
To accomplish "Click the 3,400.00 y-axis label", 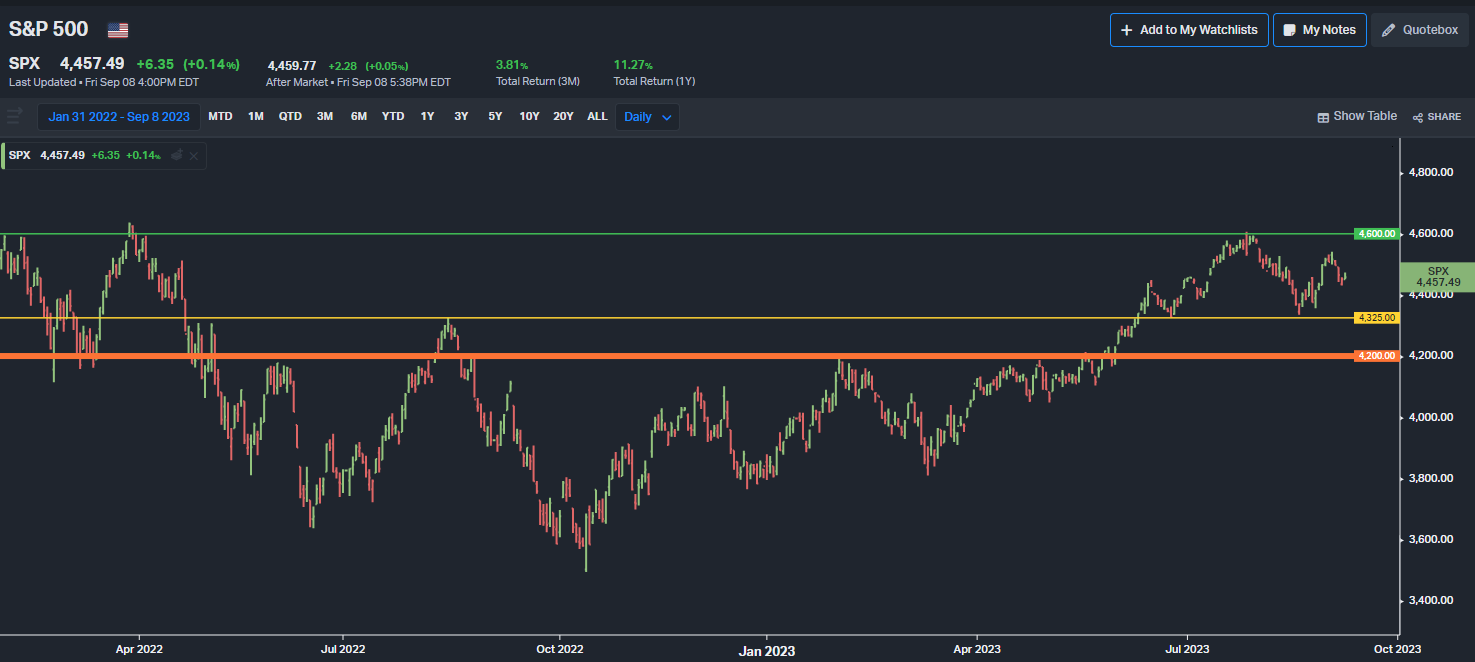I will click(x=1430, y=600).
